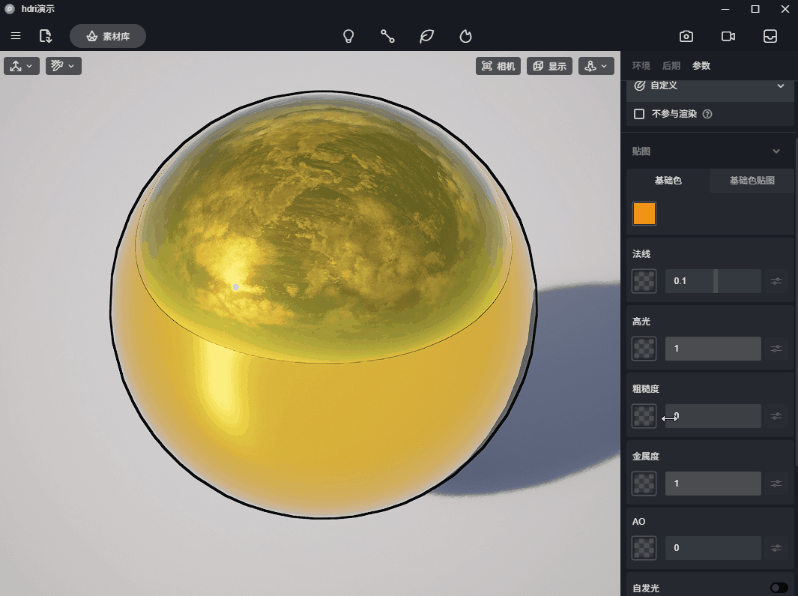Click the 粗糙度 value input field

(713, 415)
